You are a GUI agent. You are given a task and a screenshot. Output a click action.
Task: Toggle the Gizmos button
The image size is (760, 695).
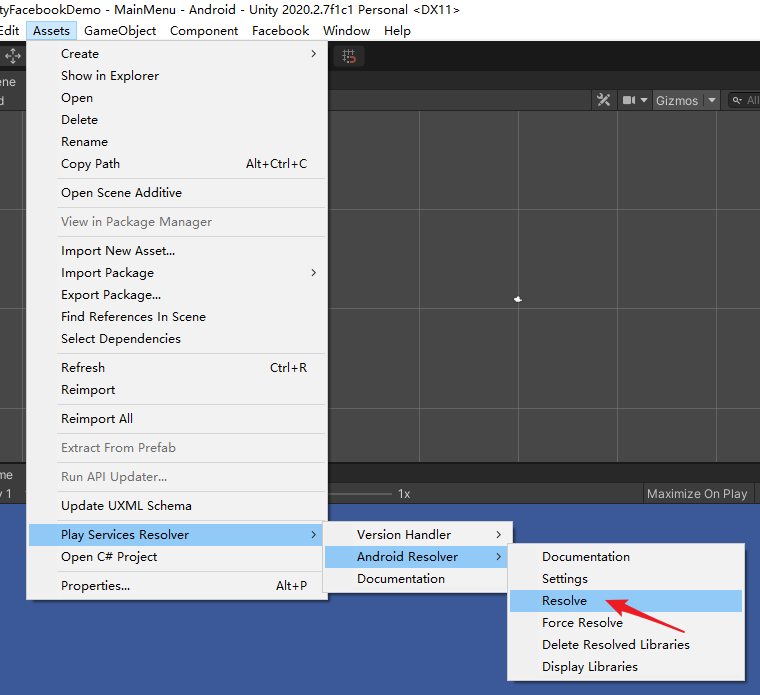677,100
